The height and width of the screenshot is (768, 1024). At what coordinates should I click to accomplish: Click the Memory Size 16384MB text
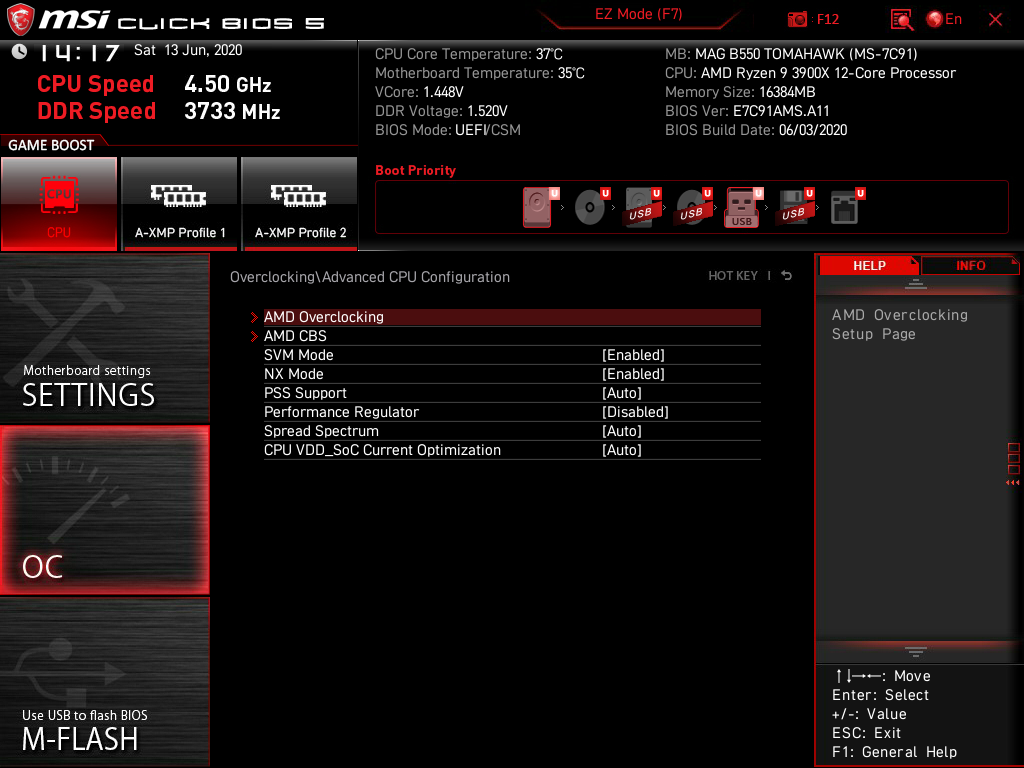(740, 92)
